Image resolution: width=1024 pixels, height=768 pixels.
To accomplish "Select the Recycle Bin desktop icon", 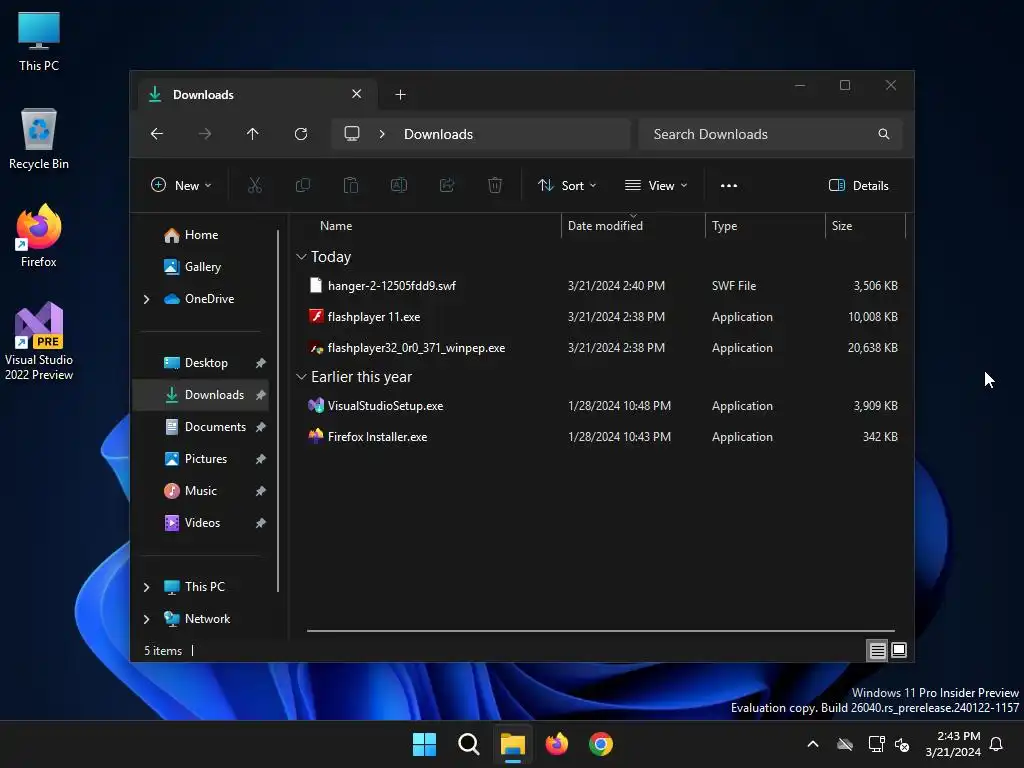I will pos(39,138).
